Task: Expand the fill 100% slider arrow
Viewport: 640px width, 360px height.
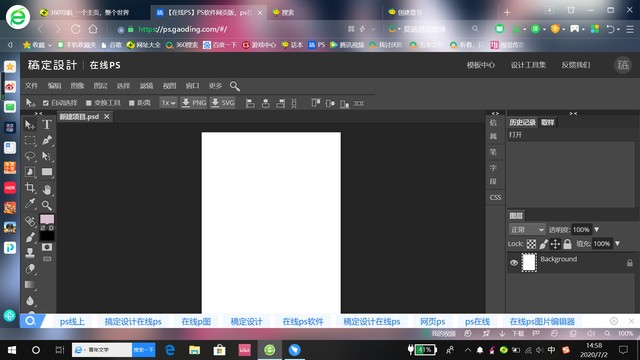Action: pyautogui.click(x=618, y=244)
